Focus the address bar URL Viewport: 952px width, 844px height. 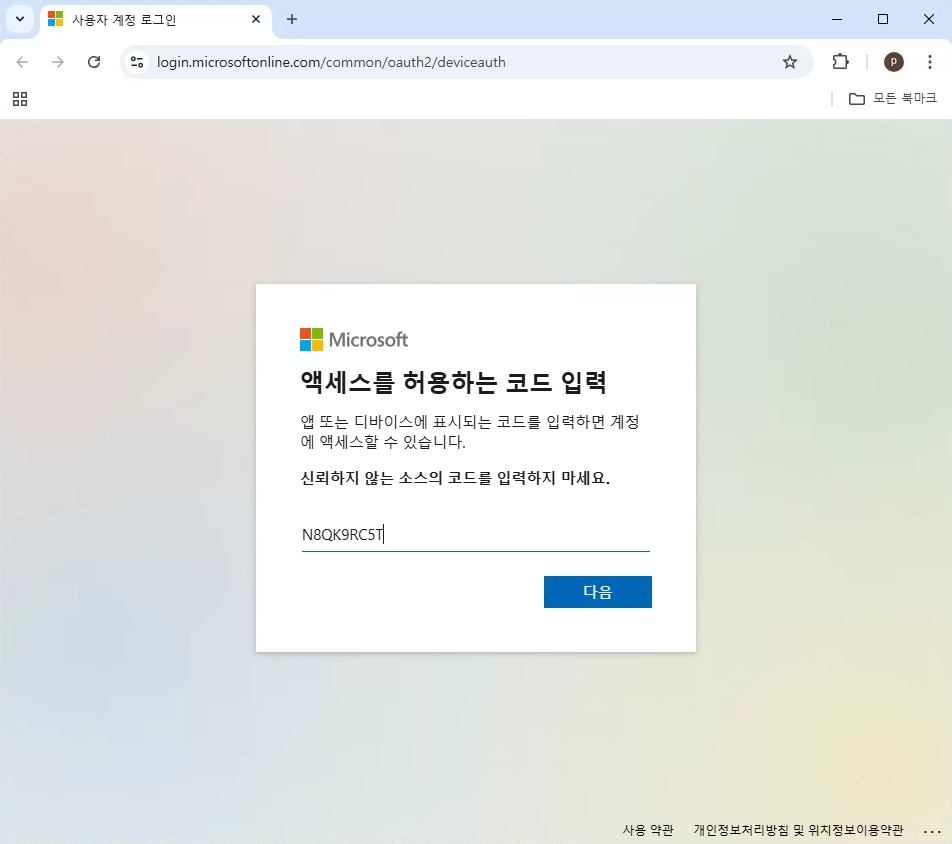click(331, 62)
